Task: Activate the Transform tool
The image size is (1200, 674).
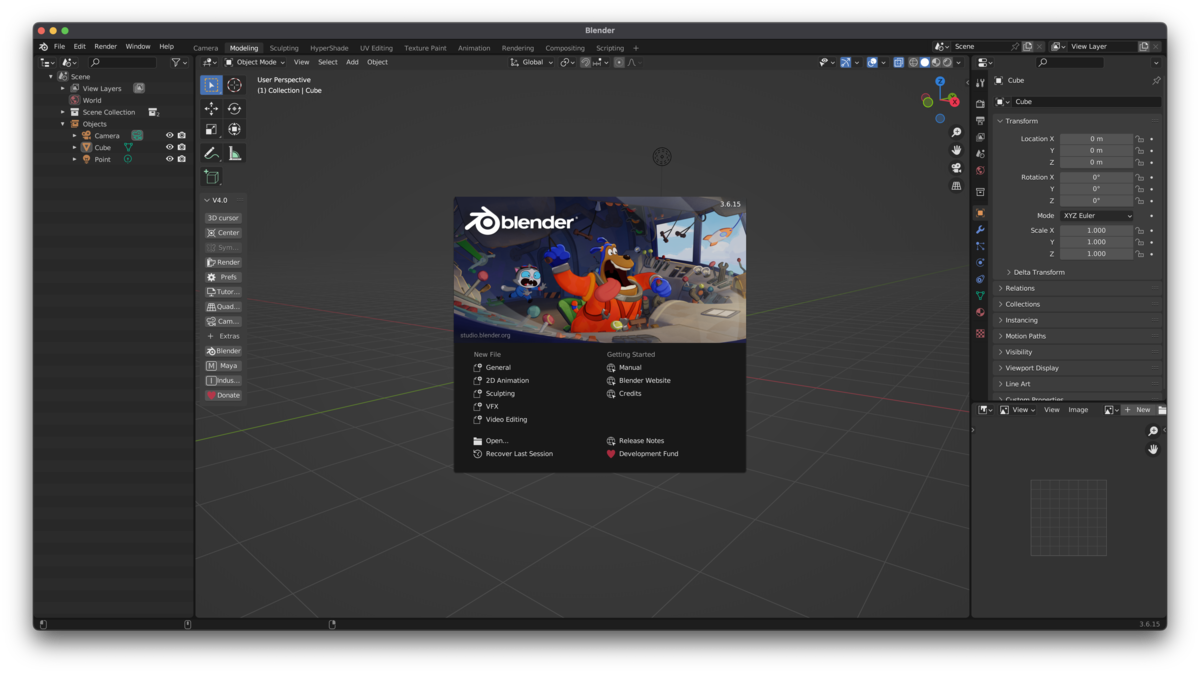Action: (234, 130)
